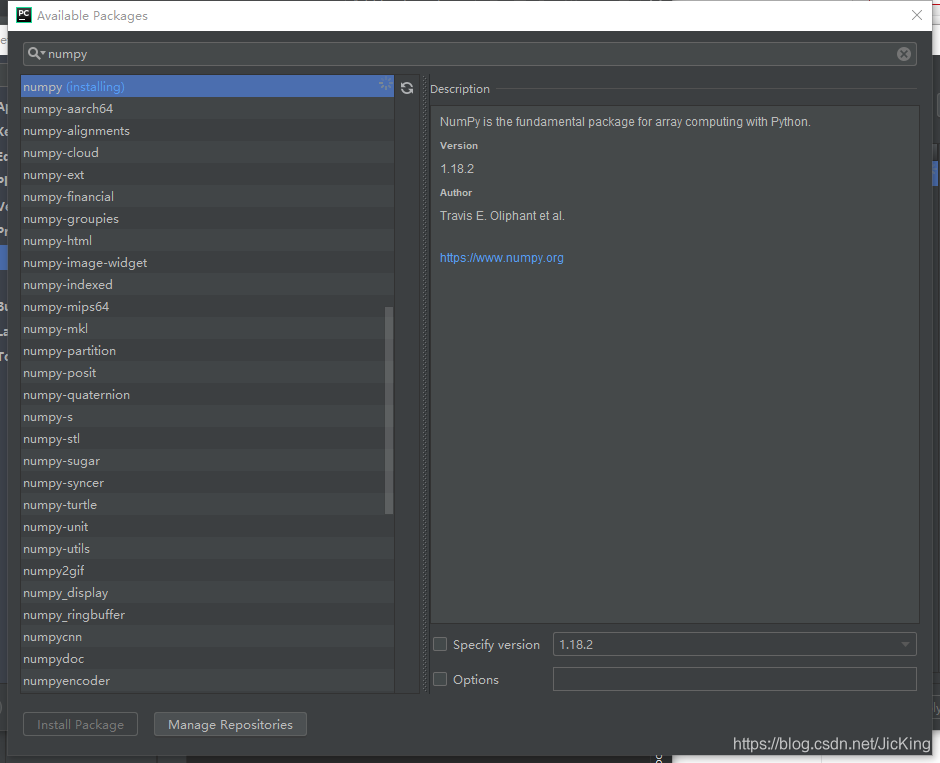The height and width of the screenshot is (763, 940).
Task: Click the refresh packages list icon
Action: tap(407, 88)
